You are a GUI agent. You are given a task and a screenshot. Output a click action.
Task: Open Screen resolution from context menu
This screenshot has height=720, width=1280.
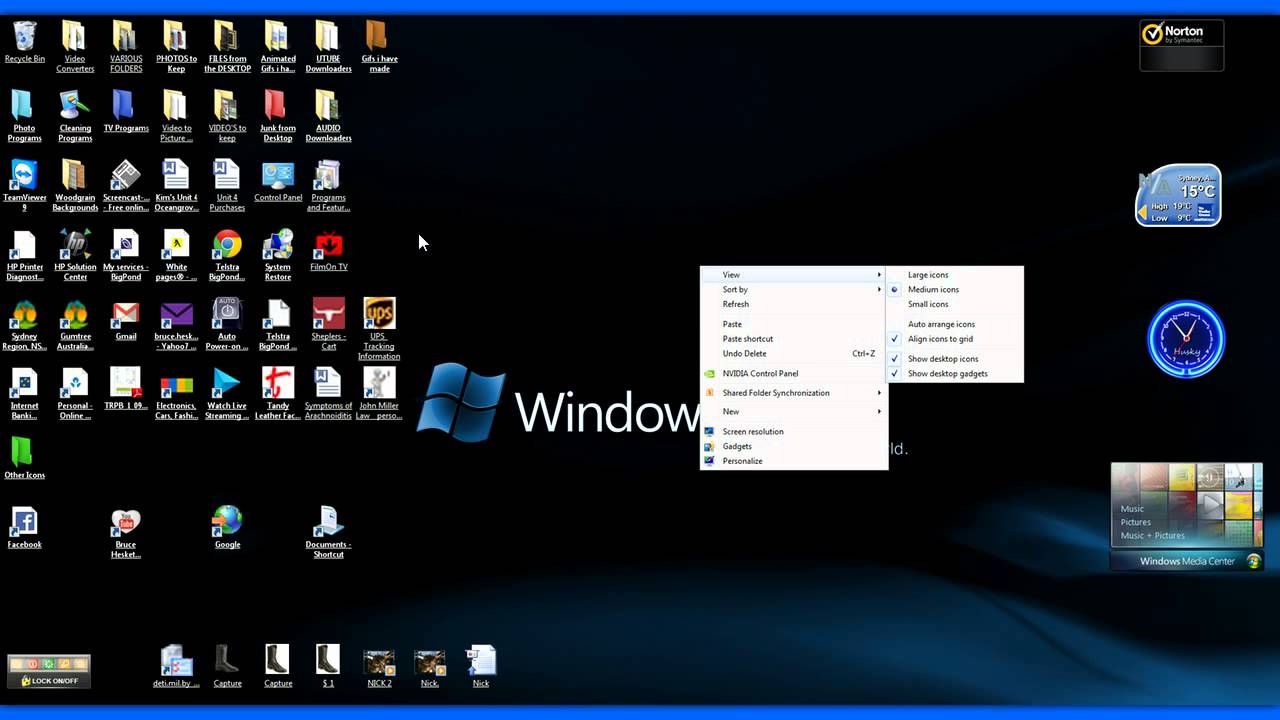794,432
